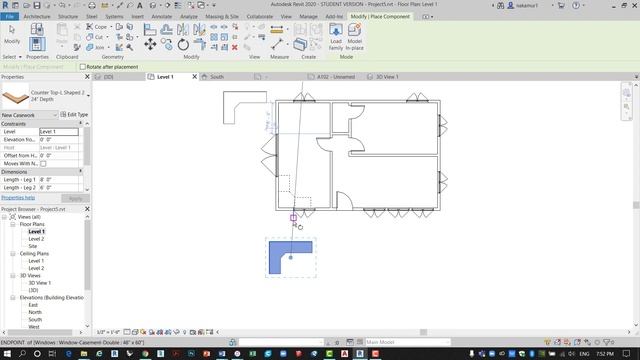
Task: Click the Scale tool icon
Action: (224, 37)
